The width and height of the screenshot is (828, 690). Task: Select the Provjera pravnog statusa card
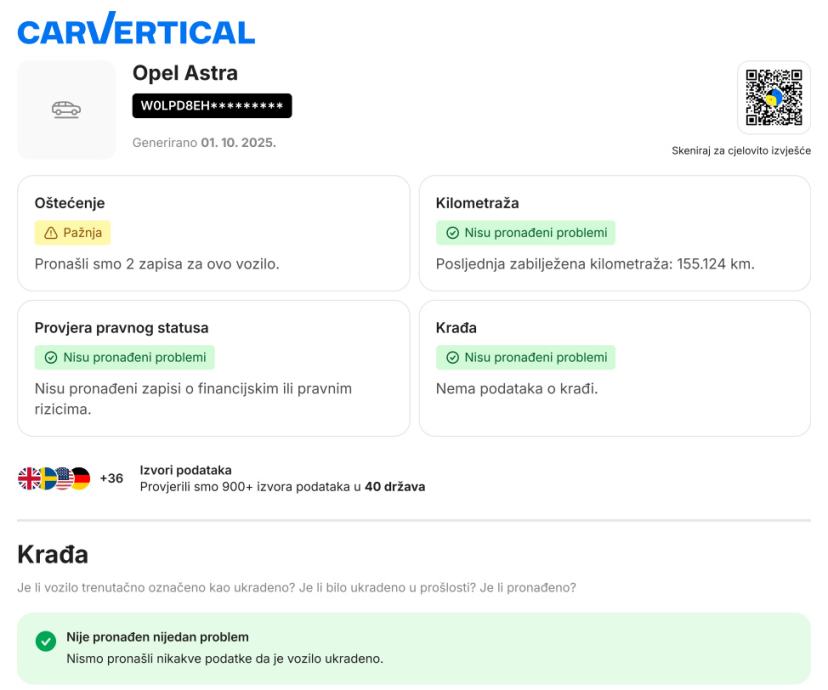(213, 368)
